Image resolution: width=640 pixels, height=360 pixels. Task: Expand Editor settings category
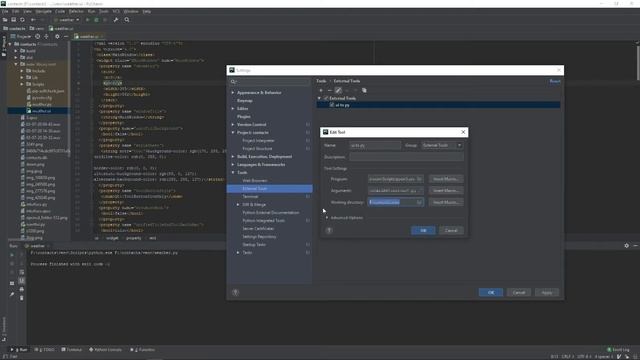click(x=233, y=109)
